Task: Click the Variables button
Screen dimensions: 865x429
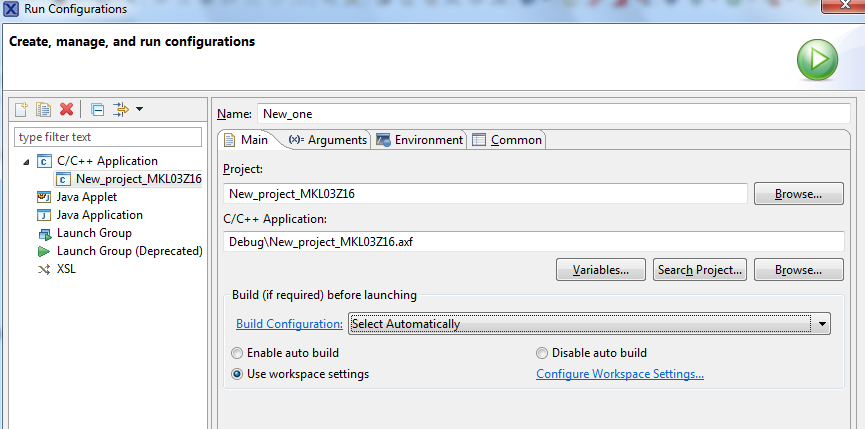Action: [x=601, y=270]
